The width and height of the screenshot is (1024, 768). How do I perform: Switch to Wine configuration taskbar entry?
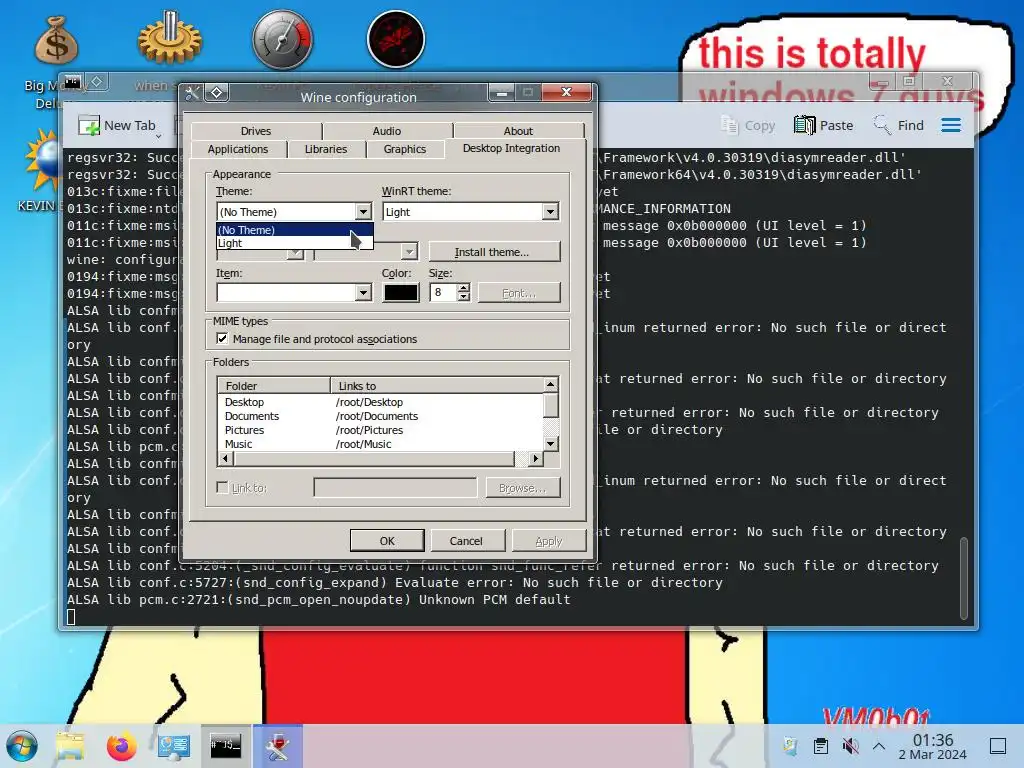click(278, 746)
